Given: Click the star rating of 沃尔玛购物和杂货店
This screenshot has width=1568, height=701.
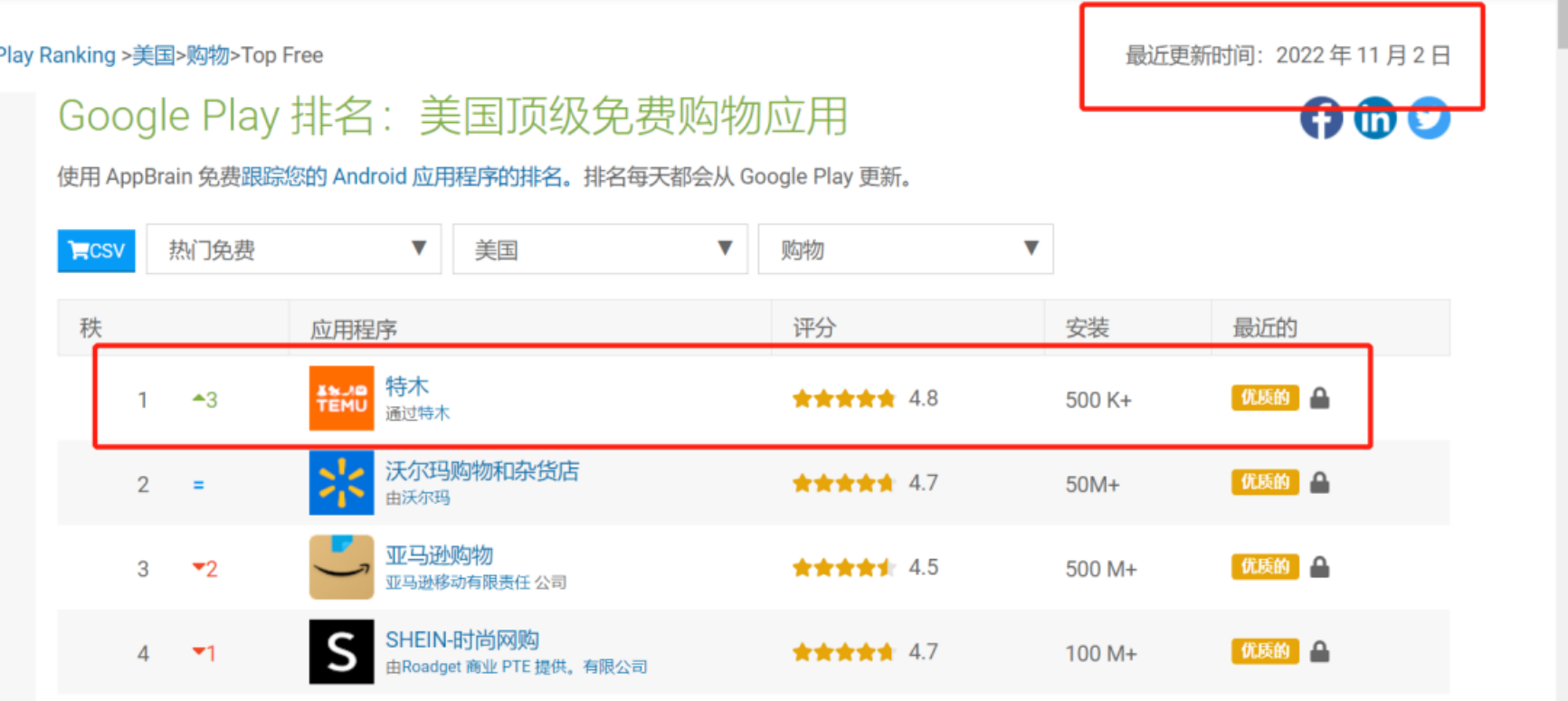Looking at the screenshot, I should click(844, 484).
